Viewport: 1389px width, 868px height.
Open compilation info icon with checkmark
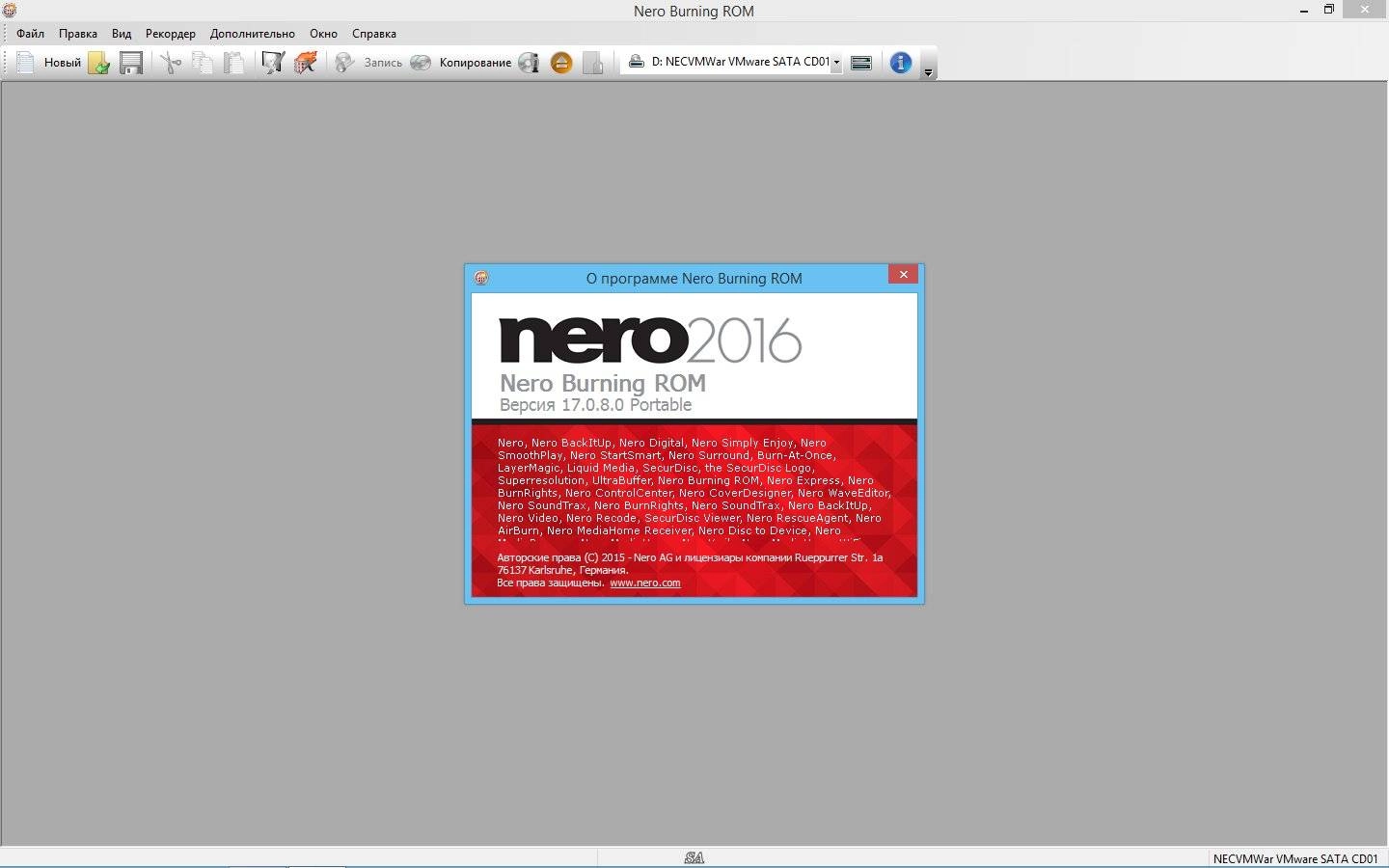(x=273, y=63)
